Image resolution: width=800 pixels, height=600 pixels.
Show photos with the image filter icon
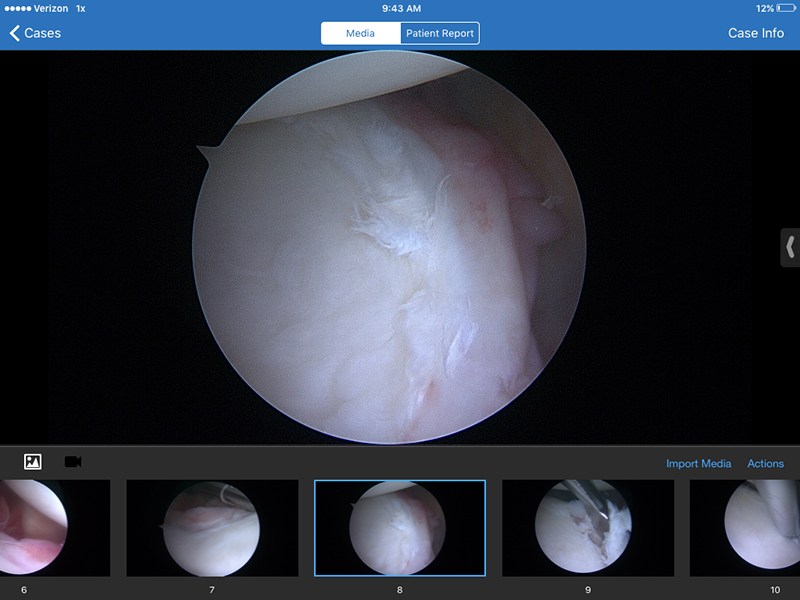tap(33, 462)
